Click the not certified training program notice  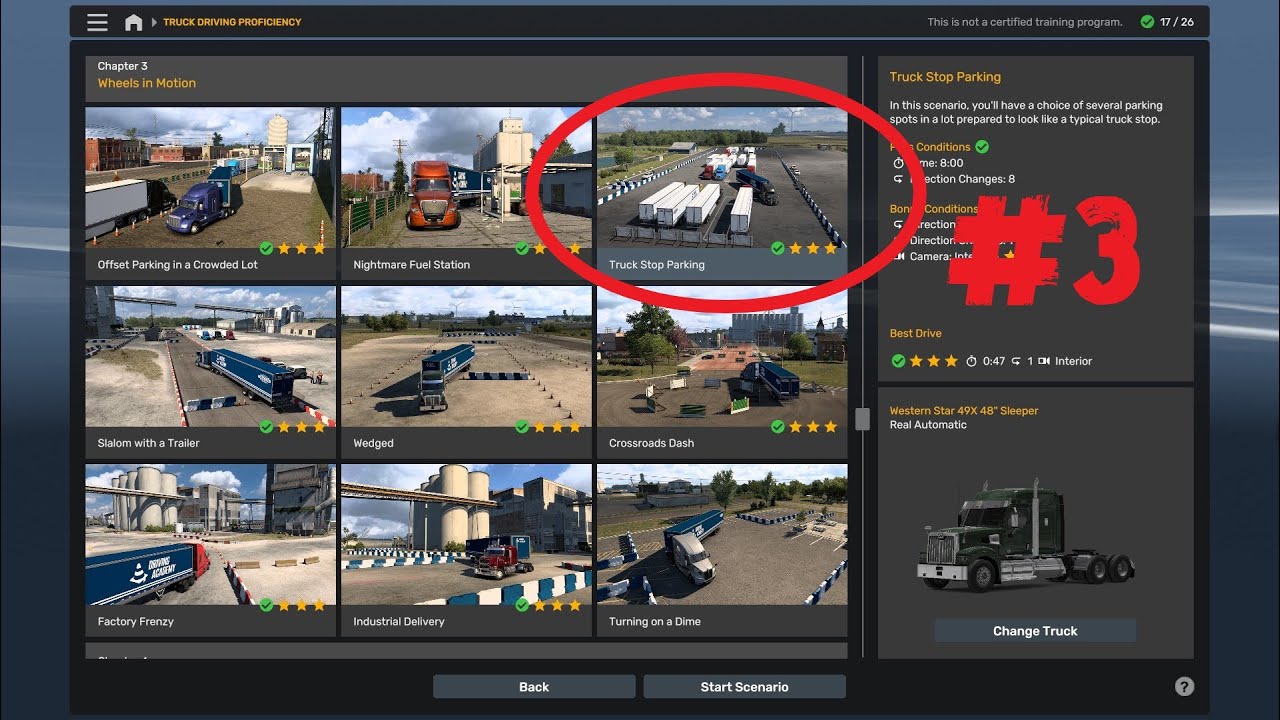1025,22
